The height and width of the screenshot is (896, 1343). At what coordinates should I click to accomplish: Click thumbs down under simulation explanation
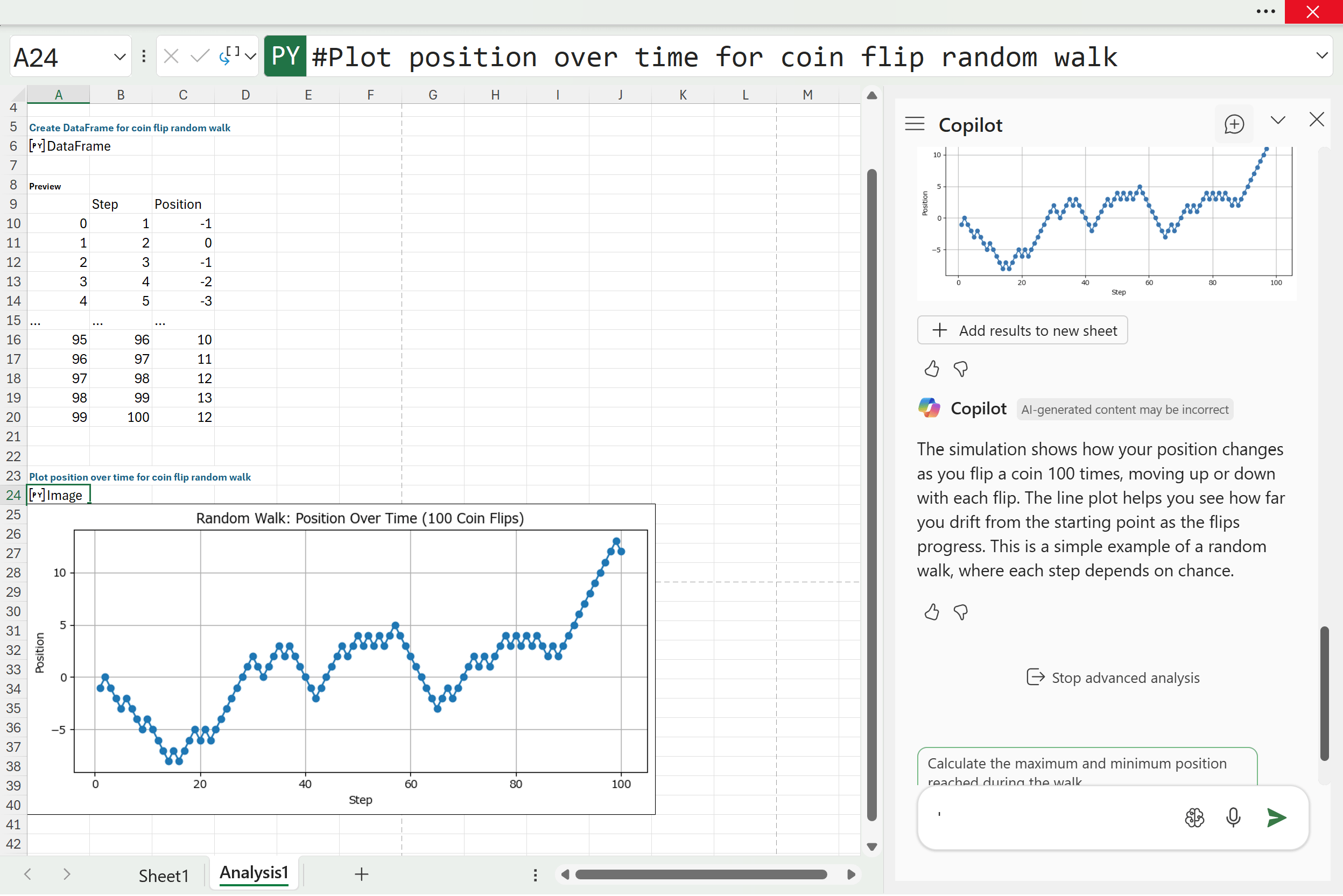[961, 612]
